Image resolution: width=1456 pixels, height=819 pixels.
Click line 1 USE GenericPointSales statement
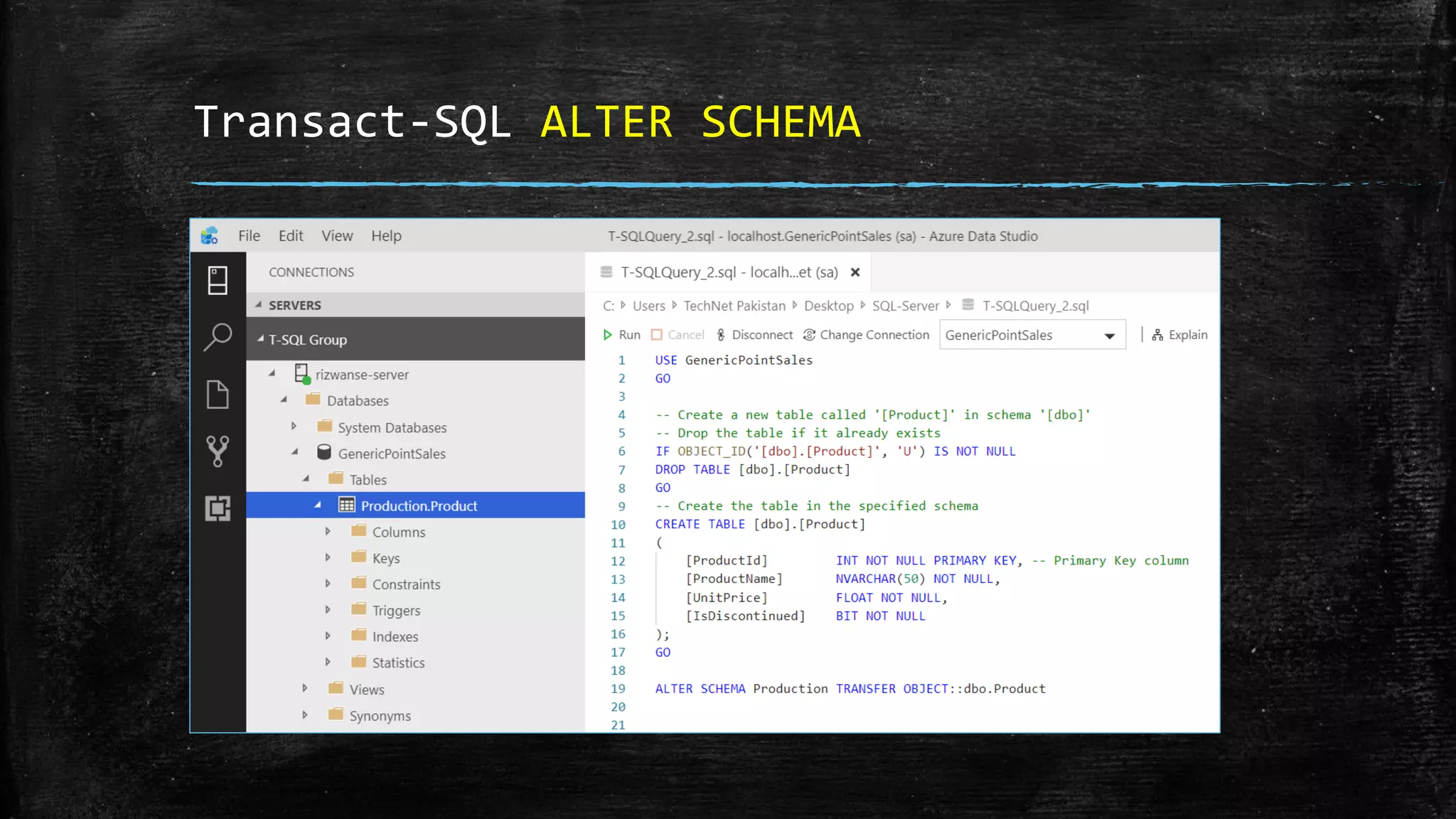click(x=734, y=360)
